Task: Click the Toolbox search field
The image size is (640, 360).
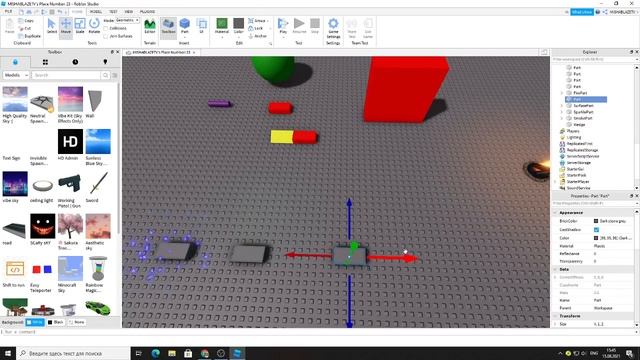Action: 66,75
